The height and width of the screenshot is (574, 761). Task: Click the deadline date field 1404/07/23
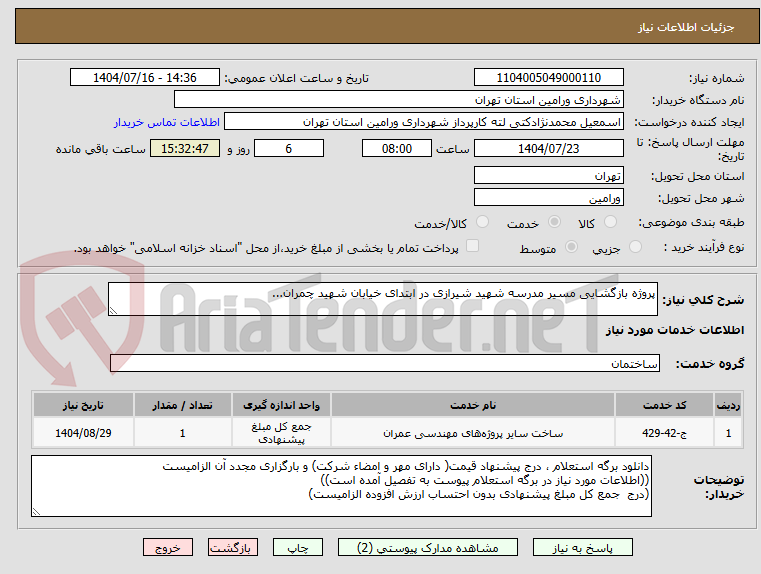(548, 148)
